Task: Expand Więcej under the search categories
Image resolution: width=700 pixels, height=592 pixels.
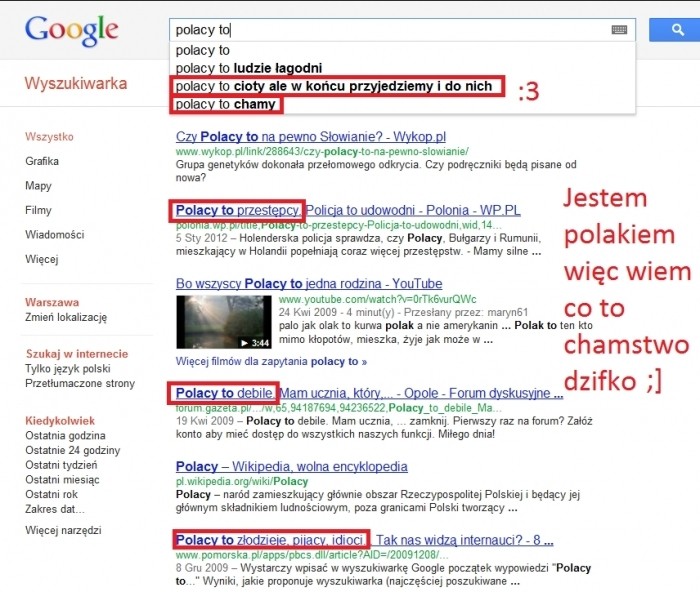Action: pyautogui.click(x=41, y=260)
